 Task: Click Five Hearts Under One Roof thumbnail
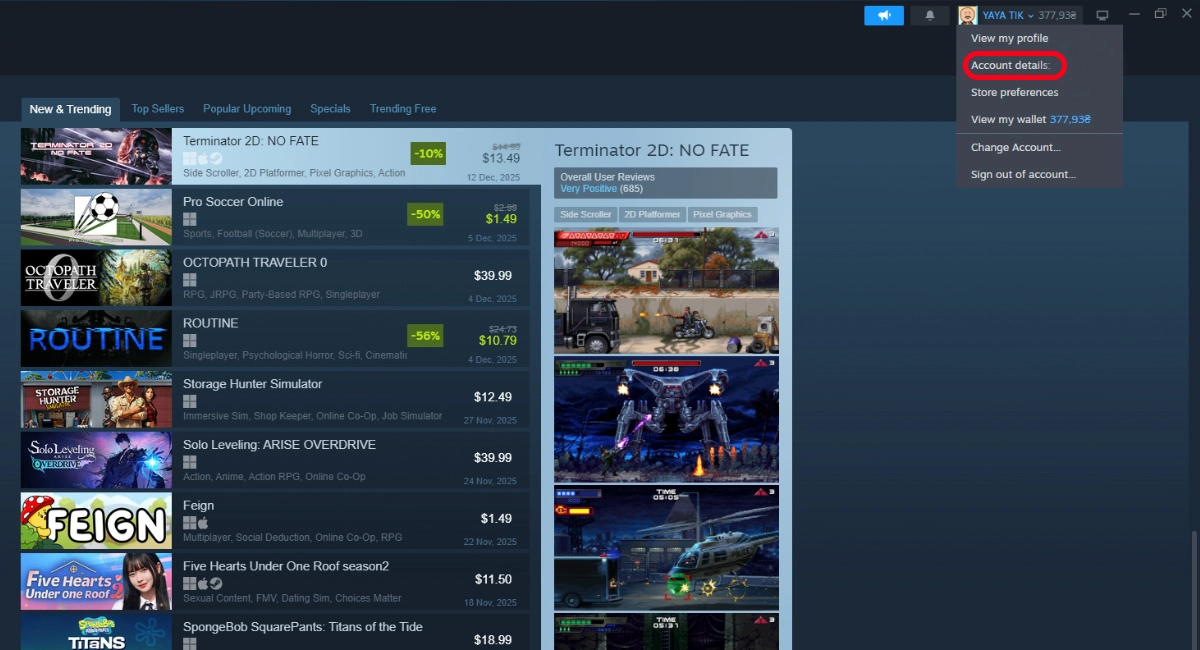click(x=96, y=581)
